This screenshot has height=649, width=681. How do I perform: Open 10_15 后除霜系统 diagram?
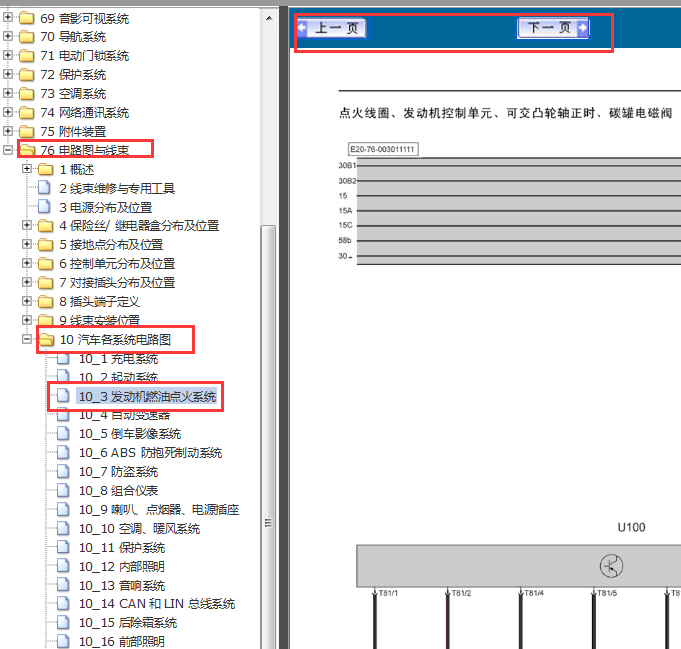click(x=128, y=623)
